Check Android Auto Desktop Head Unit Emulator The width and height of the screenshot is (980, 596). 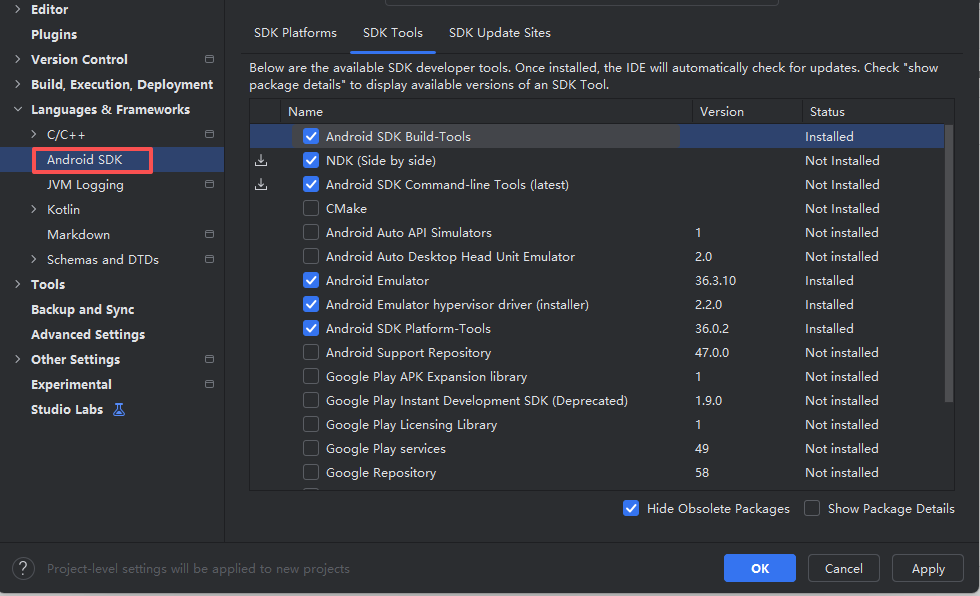(x=311, y=256)
